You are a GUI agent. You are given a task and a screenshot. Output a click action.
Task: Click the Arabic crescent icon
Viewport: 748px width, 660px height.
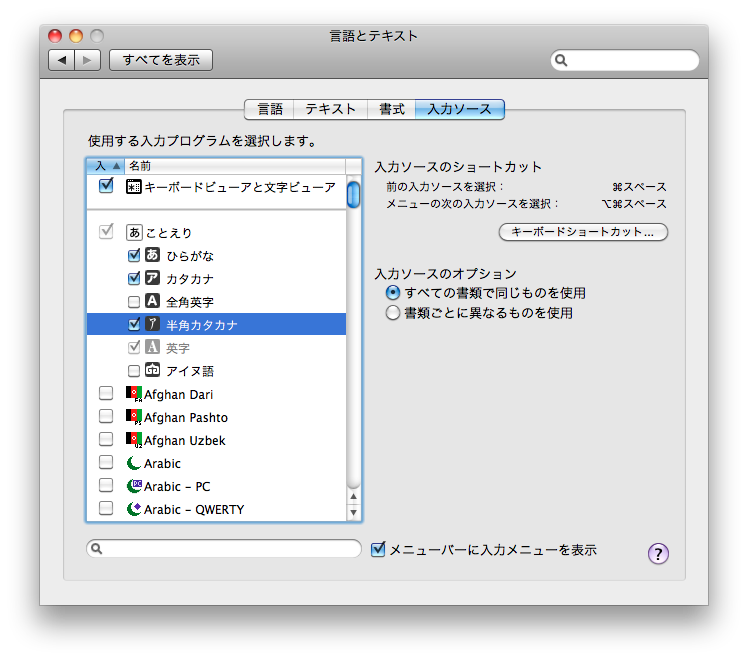click(134, 463)
